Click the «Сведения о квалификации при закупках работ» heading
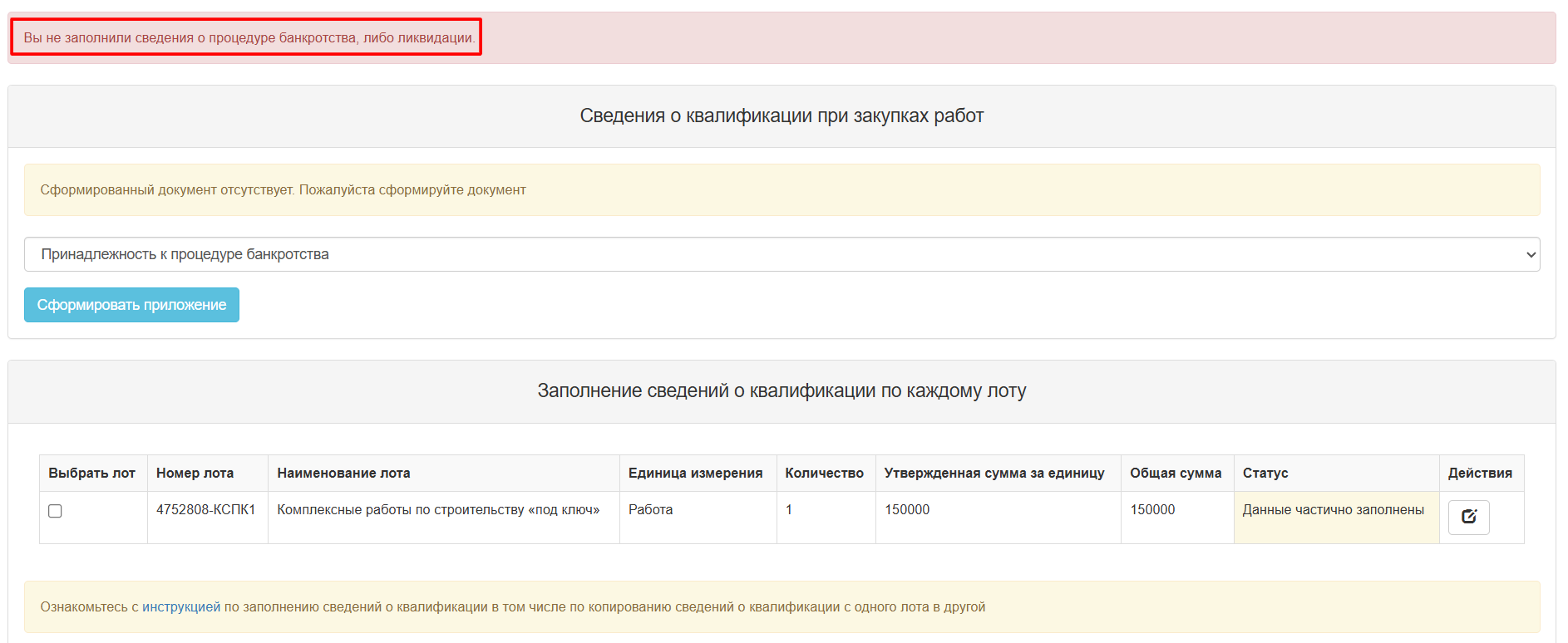 [782, 116]
